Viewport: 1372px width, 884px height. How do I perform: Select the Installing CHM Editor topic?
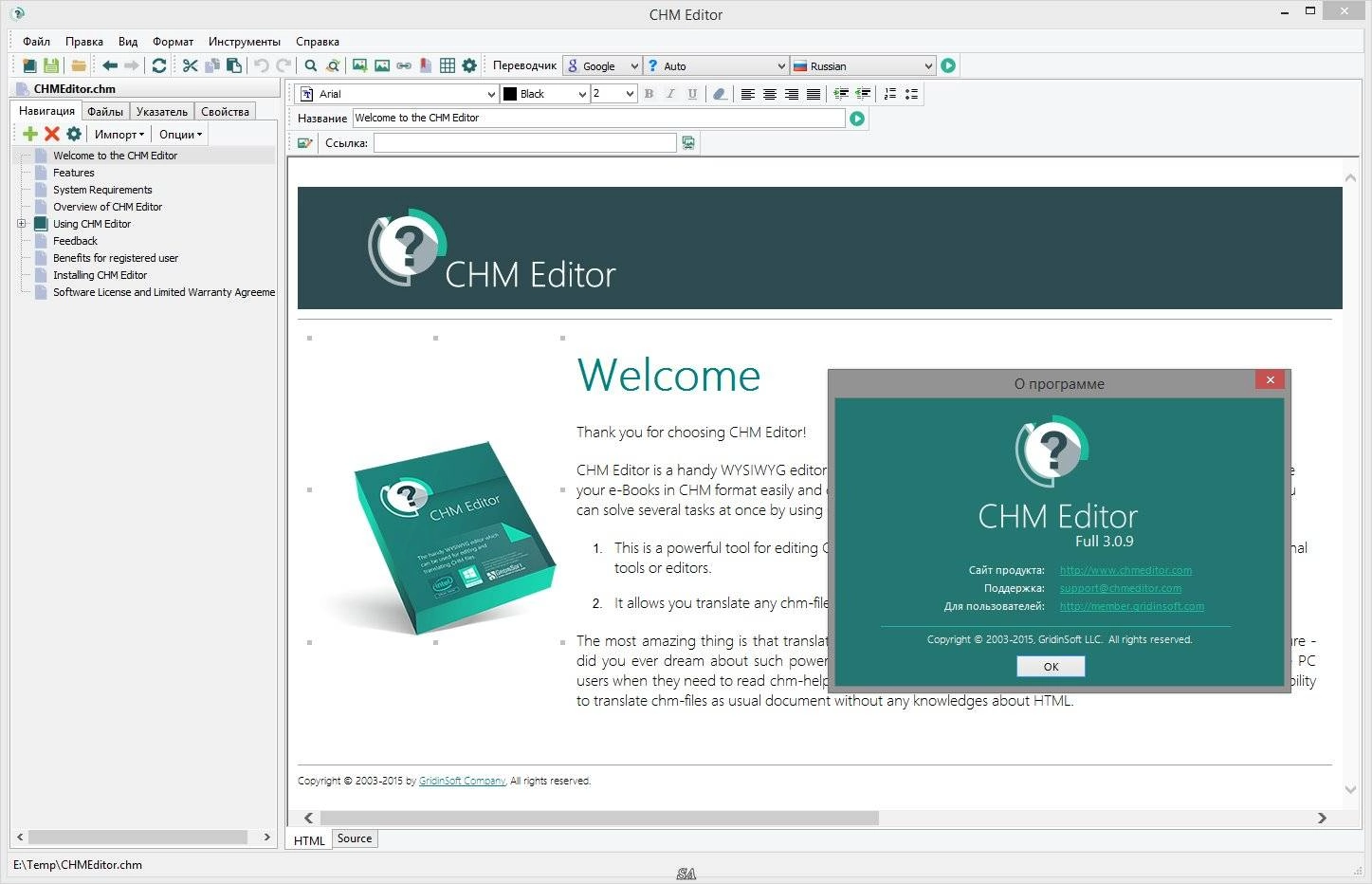(x=100, y=275)
